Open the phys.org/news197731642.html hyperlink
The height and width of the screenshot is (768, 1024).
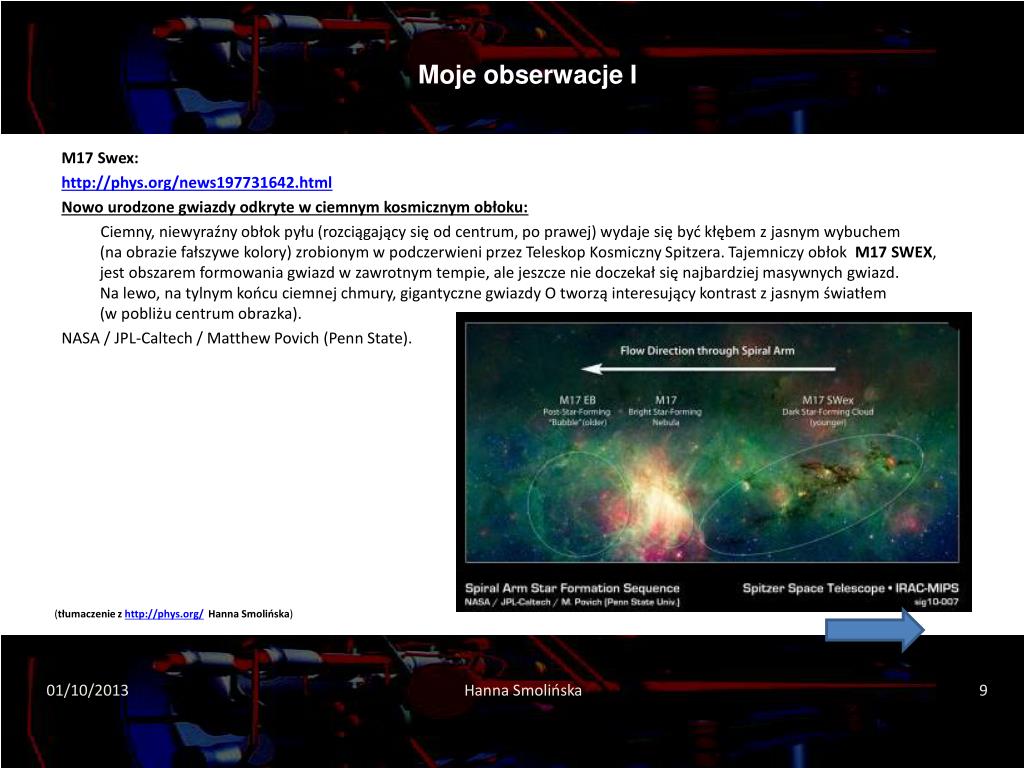[195, 182]
